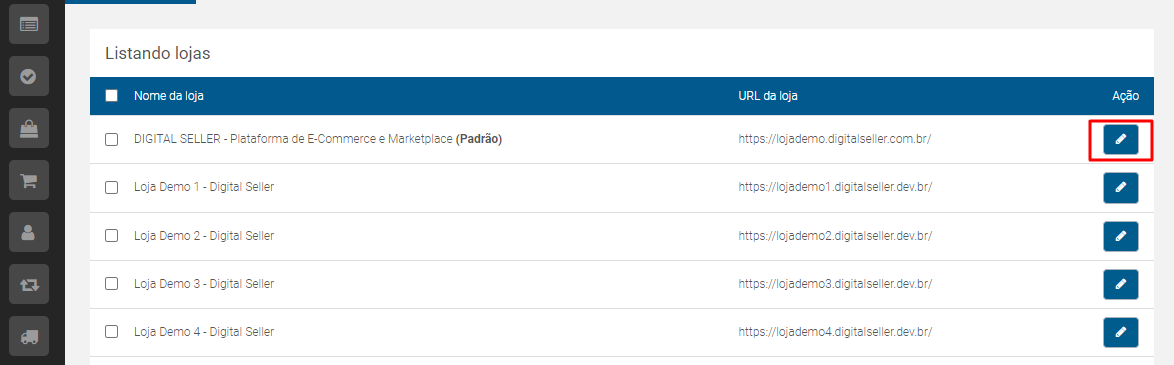Image resolution: width=1174 pixels, height=365 pixels.
Task: Click the checkmark circle sidebar icon
Action: pos(28,76)
